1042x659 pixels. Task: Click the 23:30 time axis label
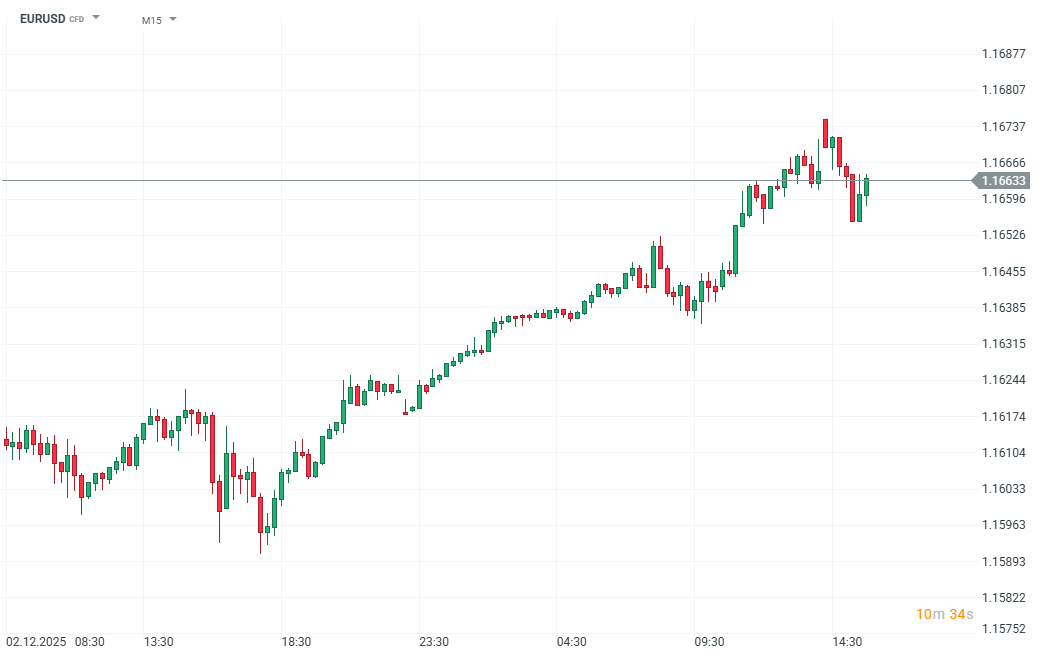[434, 642]
